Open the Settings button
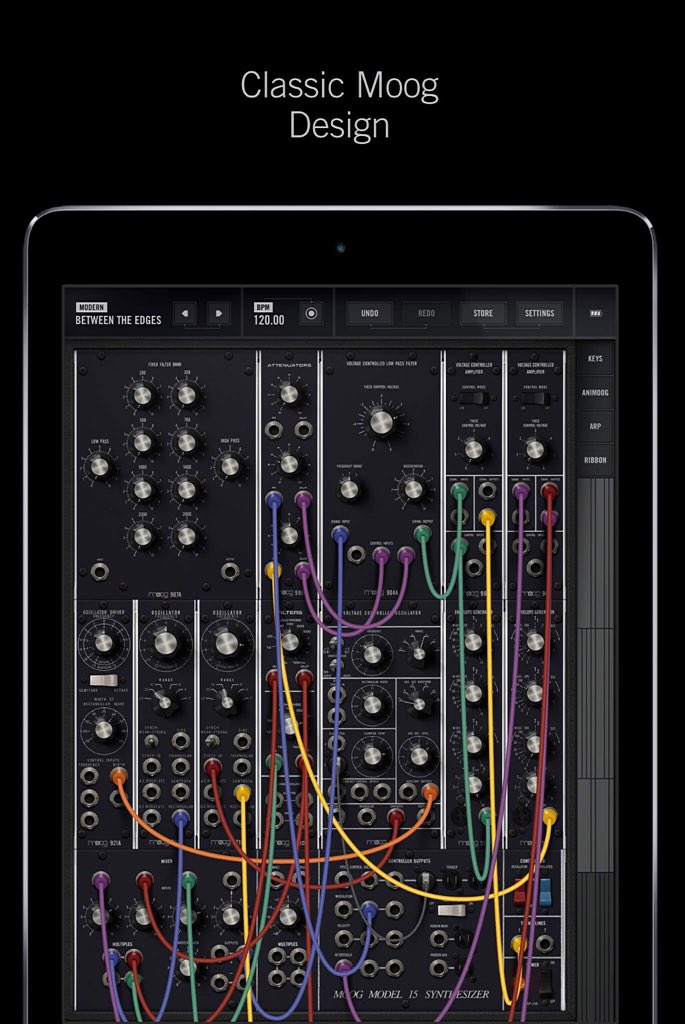Viewport: 685px width, 1024px height. pos(539,313)
